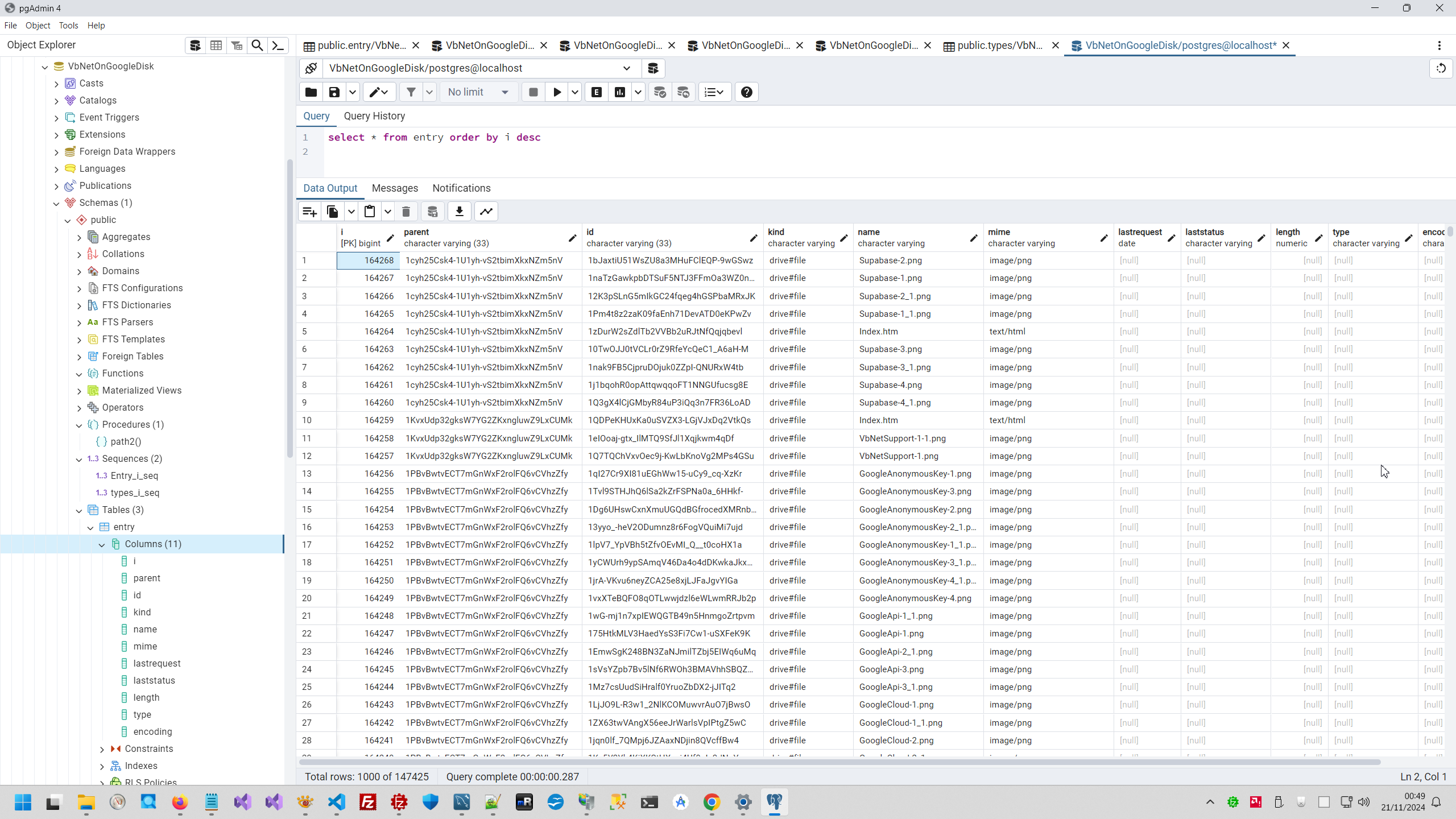Click the Help question mark icon

point(747,92)
